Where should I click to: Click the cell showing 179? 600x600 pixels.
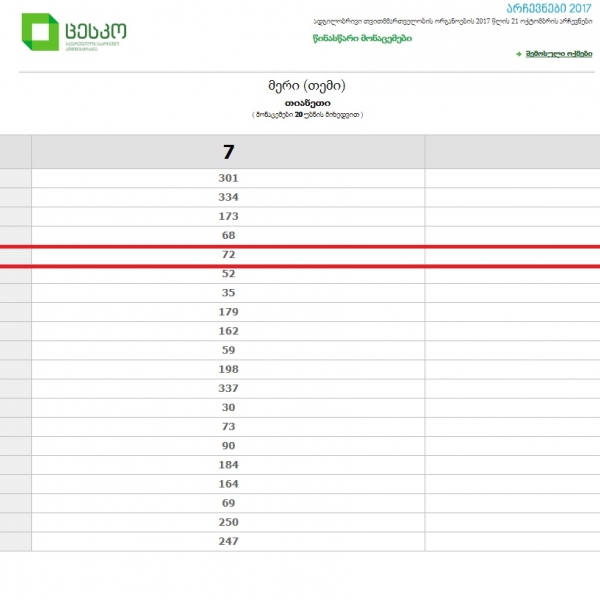coord(228,312)
